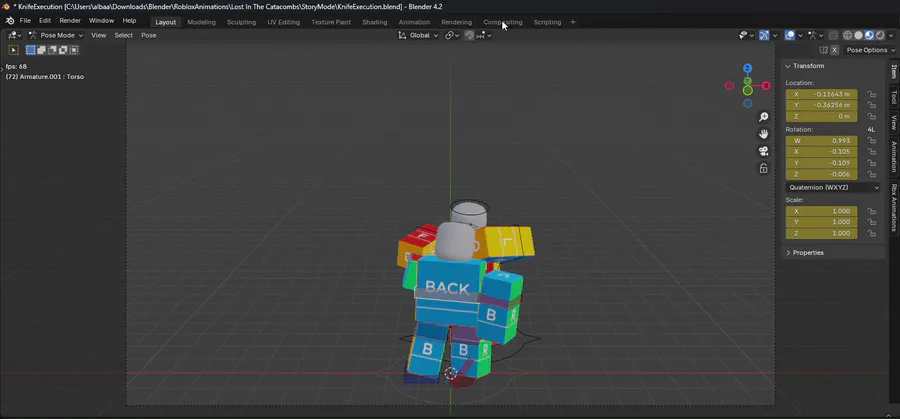
Task: Click the zoom magnifier viewport icon
Action: (763, 117)
